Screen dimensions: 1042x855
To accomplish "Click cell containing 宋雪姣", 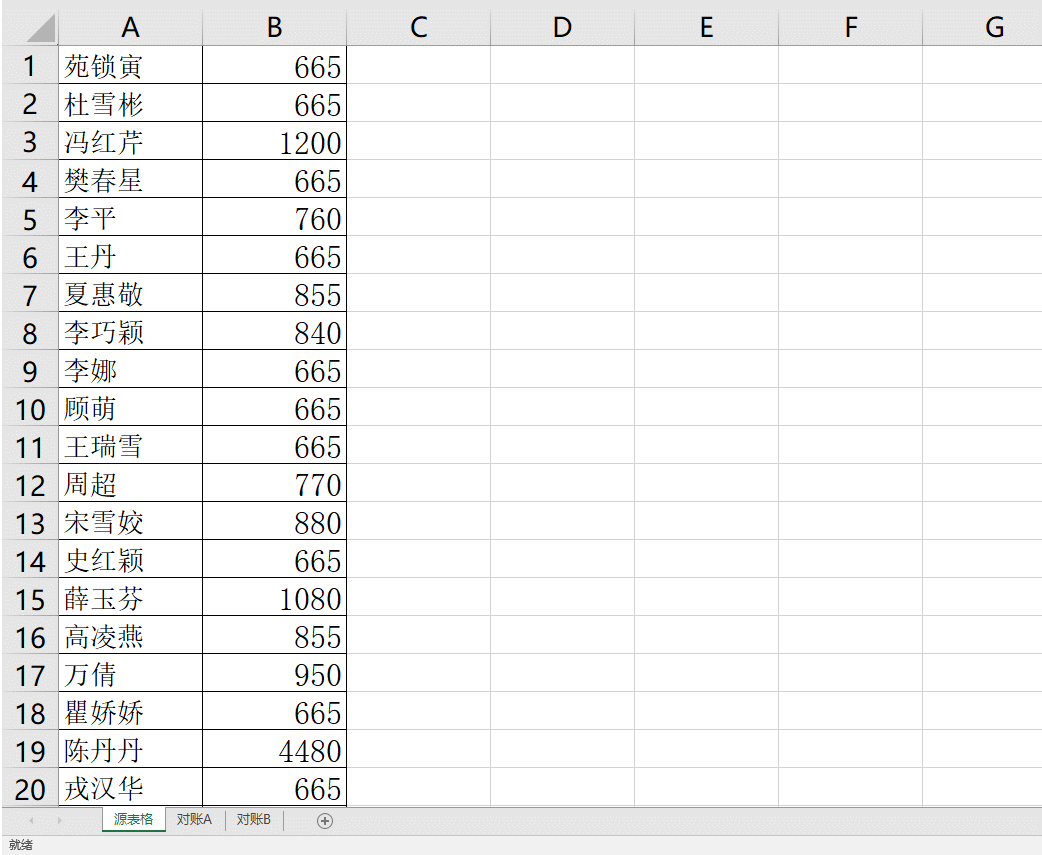I will (x=130, y=521).
